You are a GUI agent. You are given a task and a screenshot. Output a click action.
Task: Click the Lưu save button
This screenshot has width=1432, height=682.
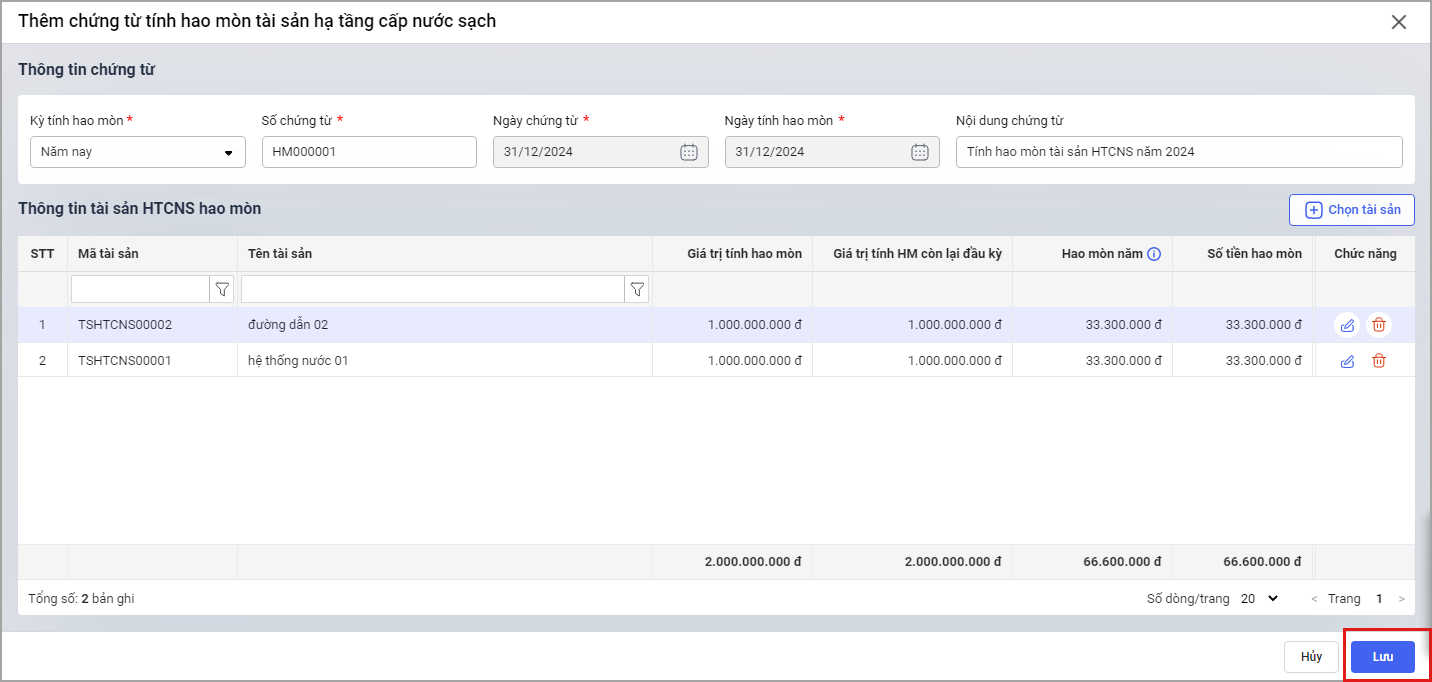[1382, 657]
